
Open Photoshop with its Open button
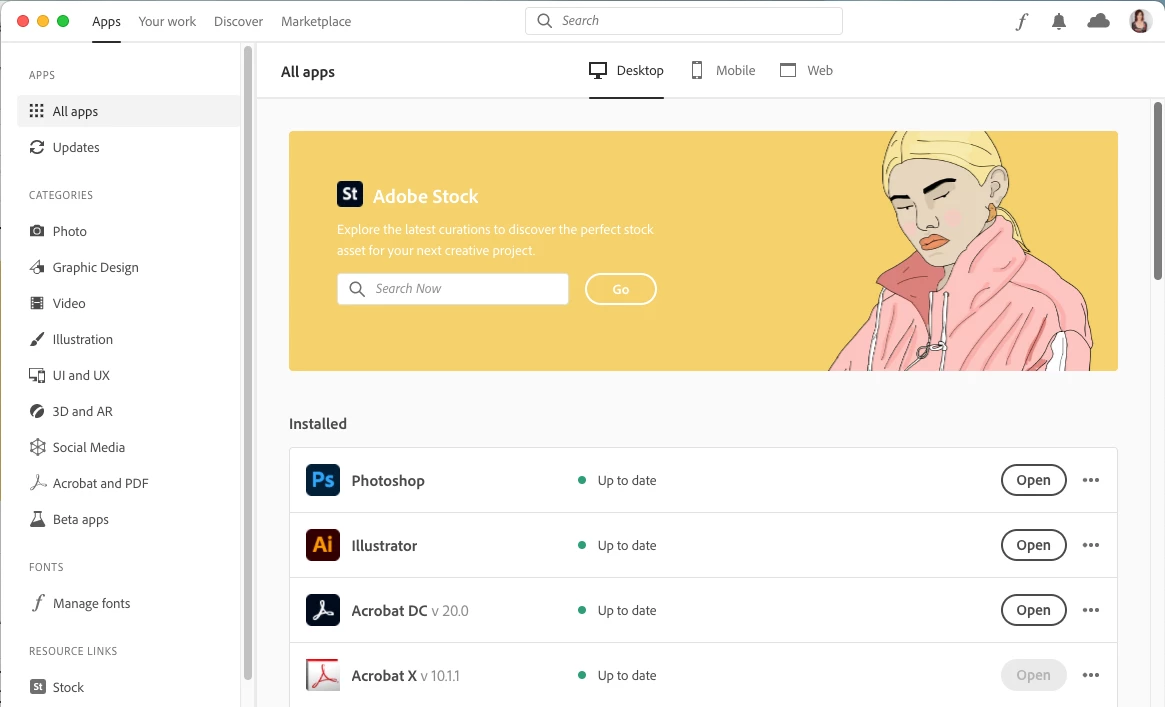(x=1033, y=480)
